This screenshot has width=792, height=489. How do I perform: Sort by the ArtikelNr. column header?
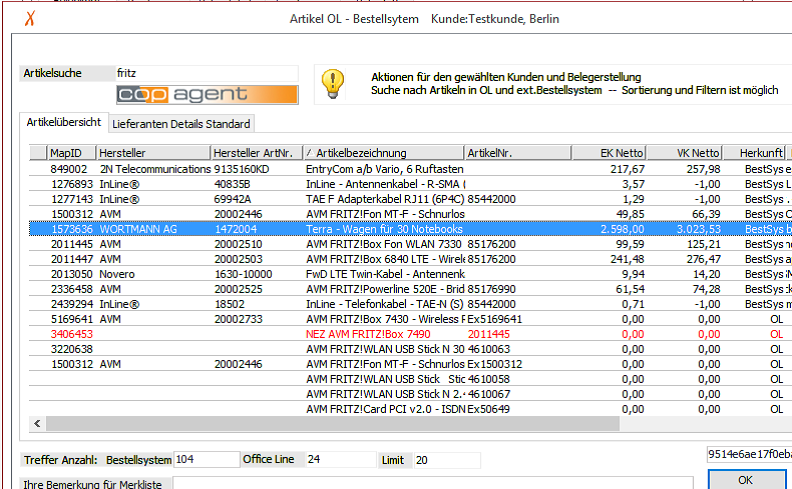pyautogui.click(x=518, y=153)
